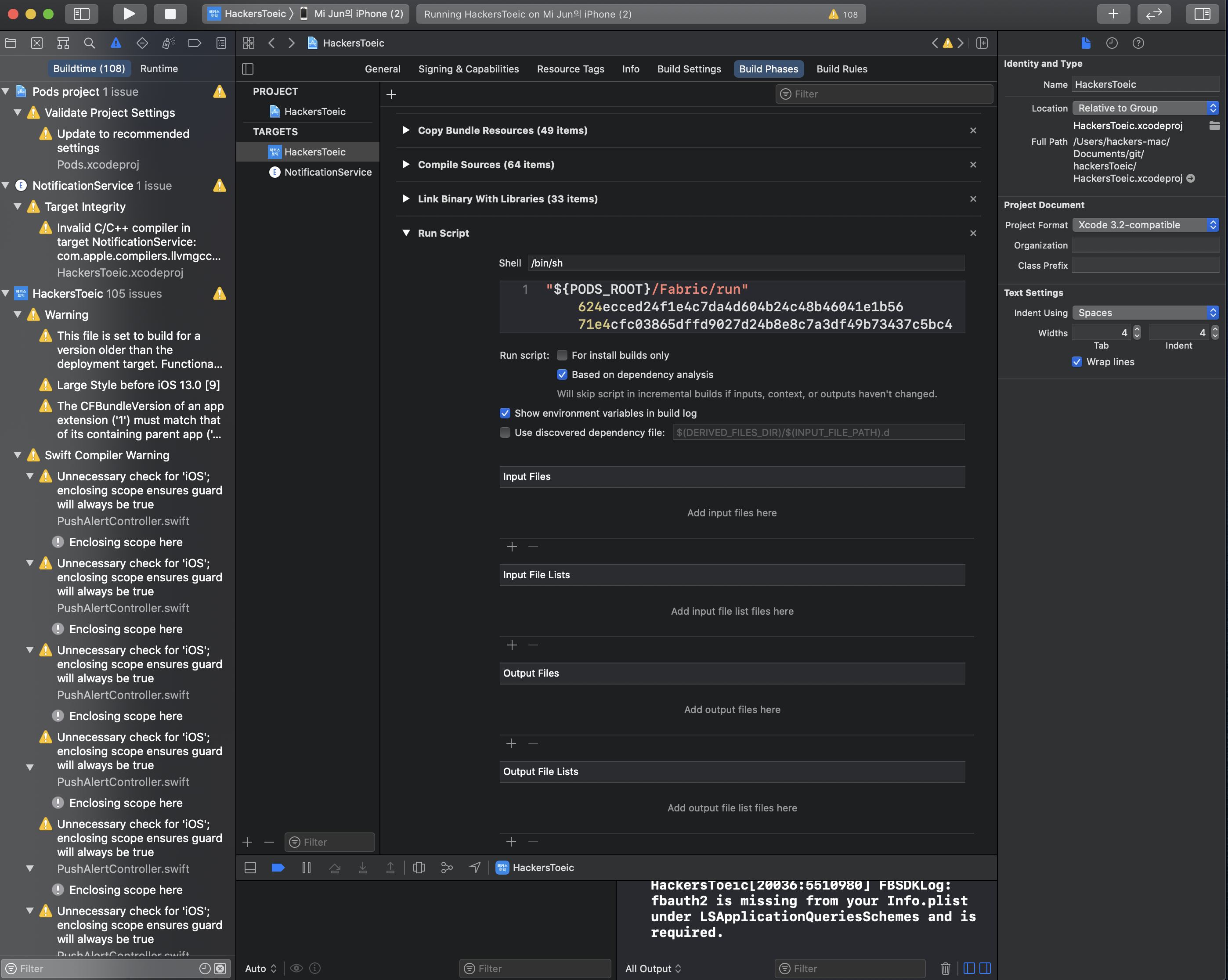The height and width of the screenshot is (980, 1228).
Task: Toggle the Wrap lines checkbox
Action: click(x=1076, y=362)
